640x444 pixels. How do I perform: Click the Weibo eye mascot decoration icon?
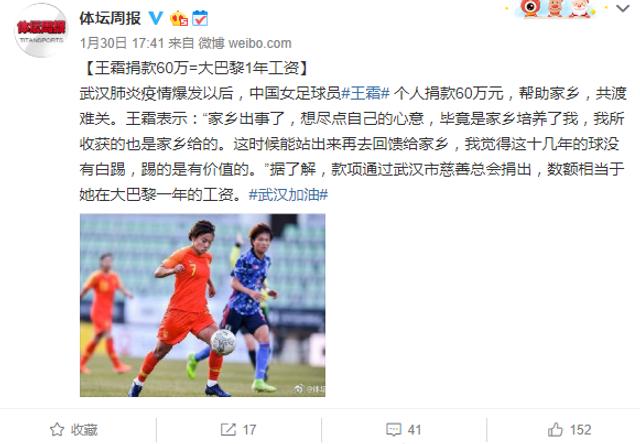[531, 7]
